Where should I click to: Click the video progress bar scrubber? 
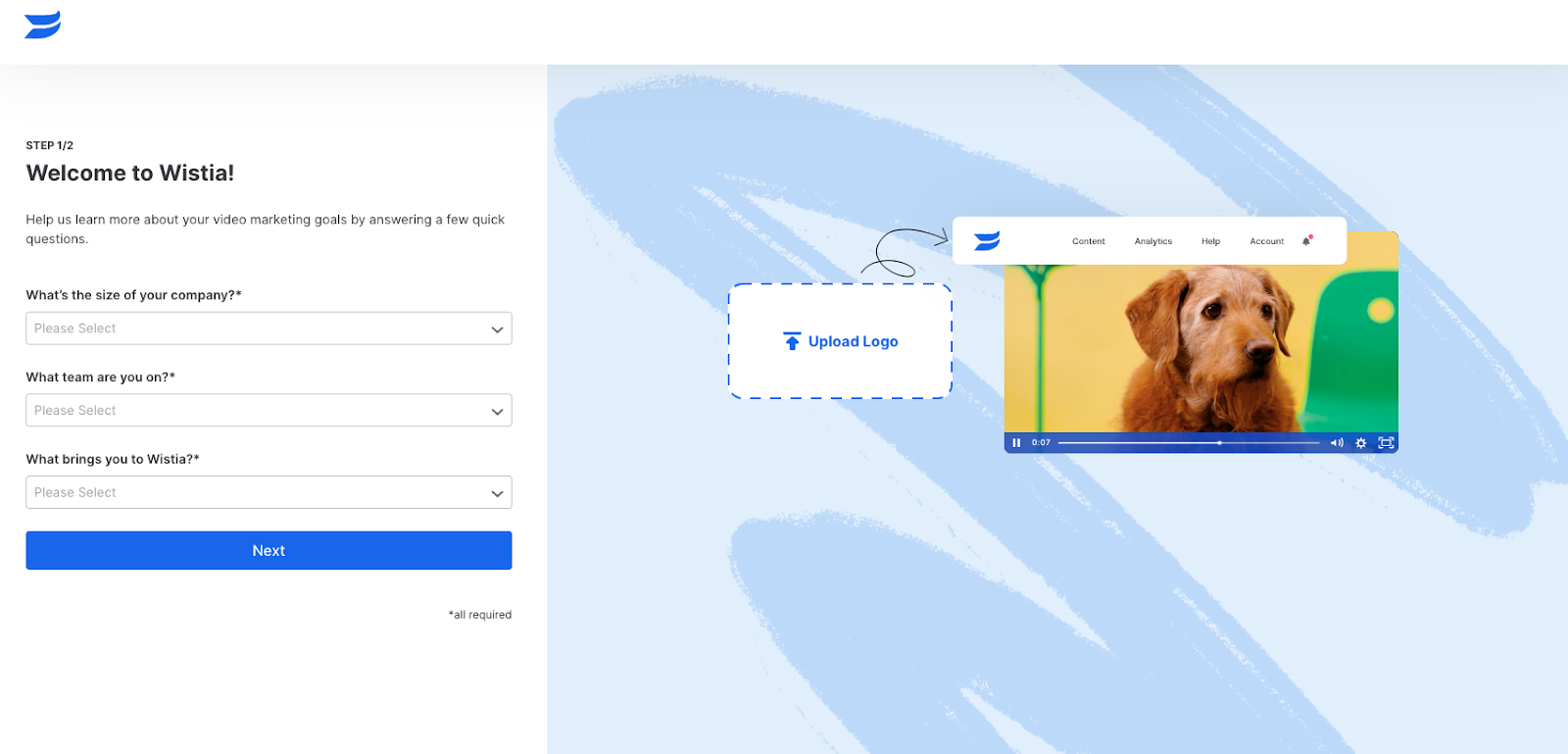coord(1219,443)
